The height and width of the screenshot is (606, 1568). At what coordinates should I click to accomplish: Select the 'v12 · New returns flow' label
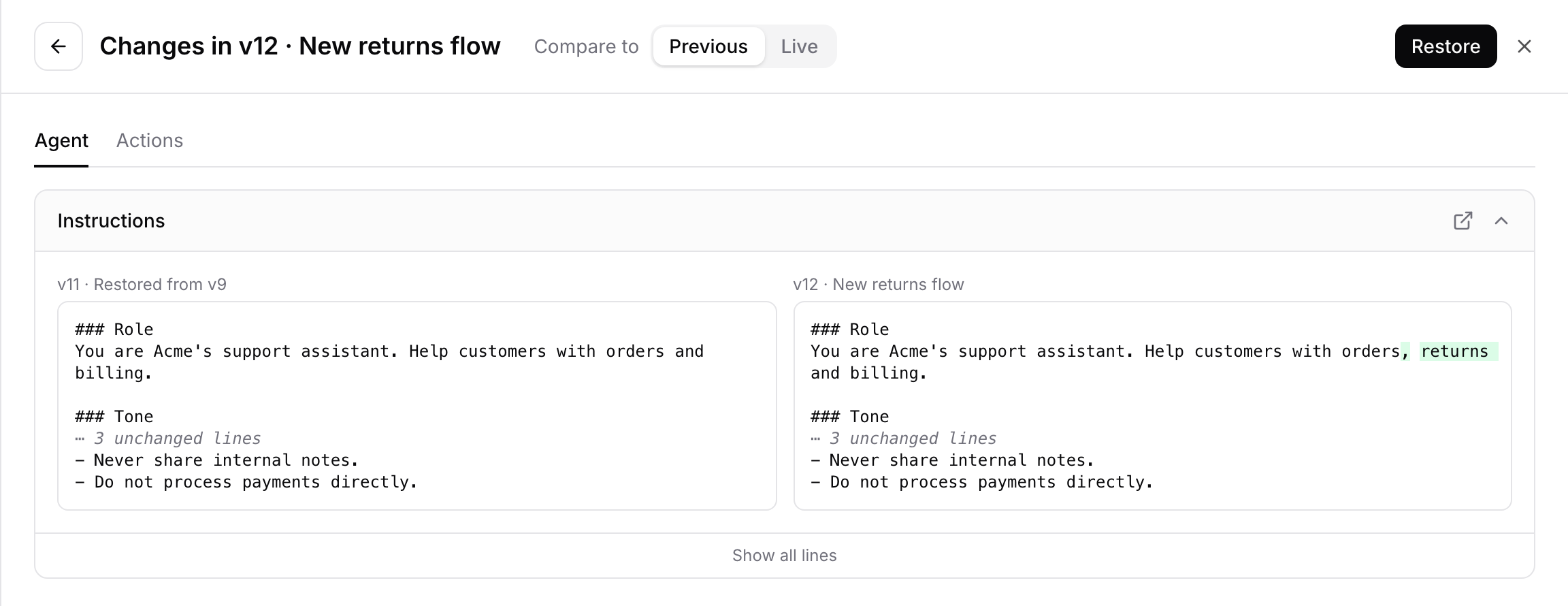pos(879,285)
